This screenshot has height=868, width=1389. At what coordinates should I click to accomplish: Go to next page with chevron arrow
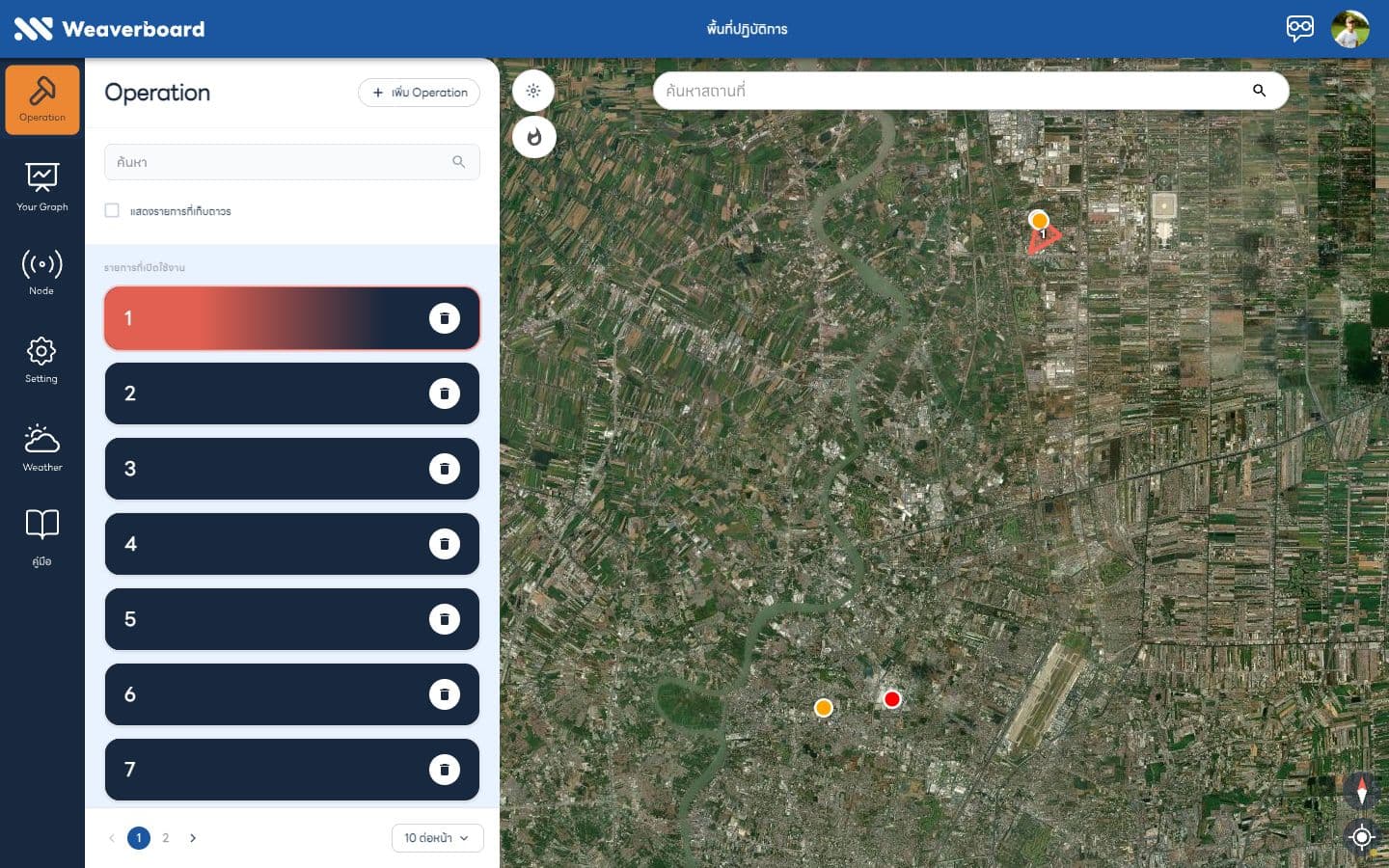pos(193,838)
